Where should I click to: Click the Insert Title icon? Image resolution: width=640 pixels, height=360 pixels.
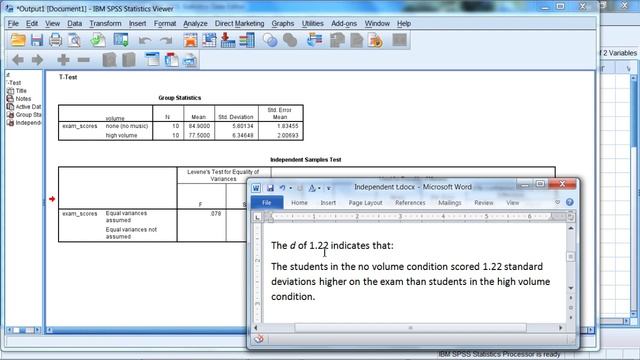pos(171,60)
